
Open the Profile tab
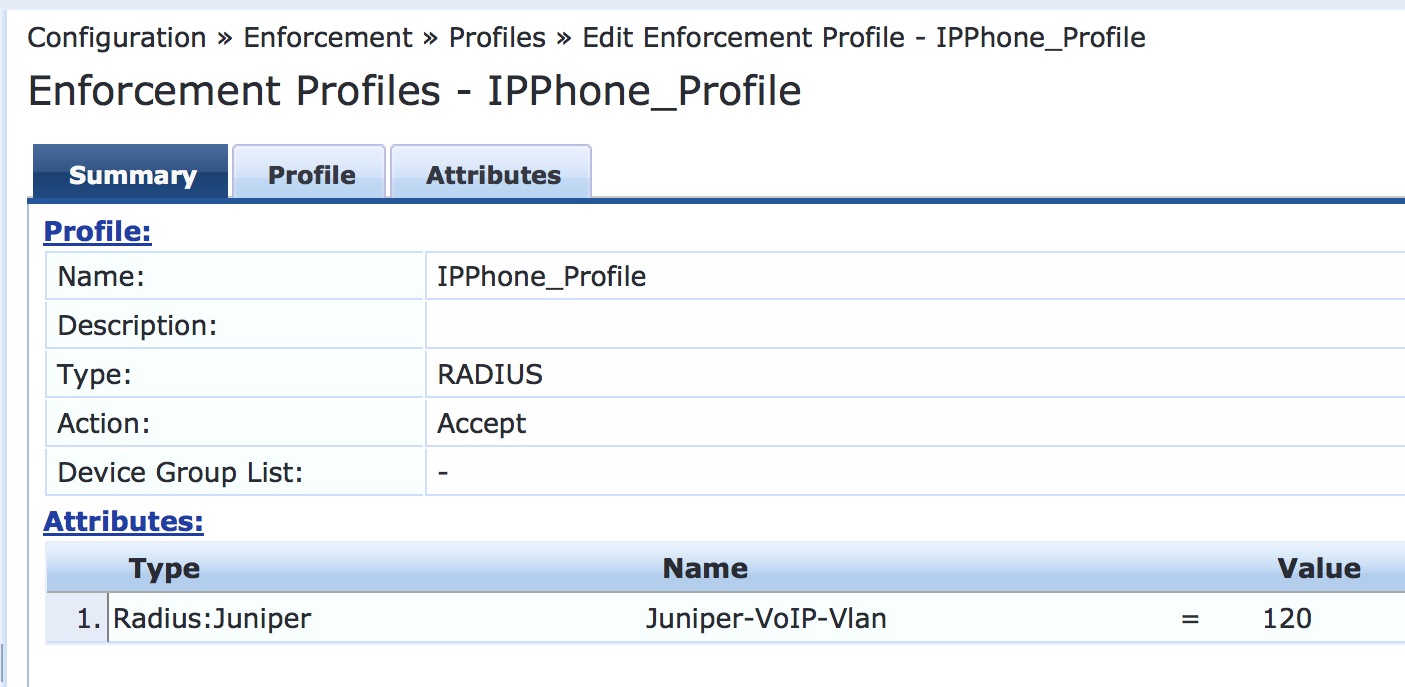click(311, 175)
